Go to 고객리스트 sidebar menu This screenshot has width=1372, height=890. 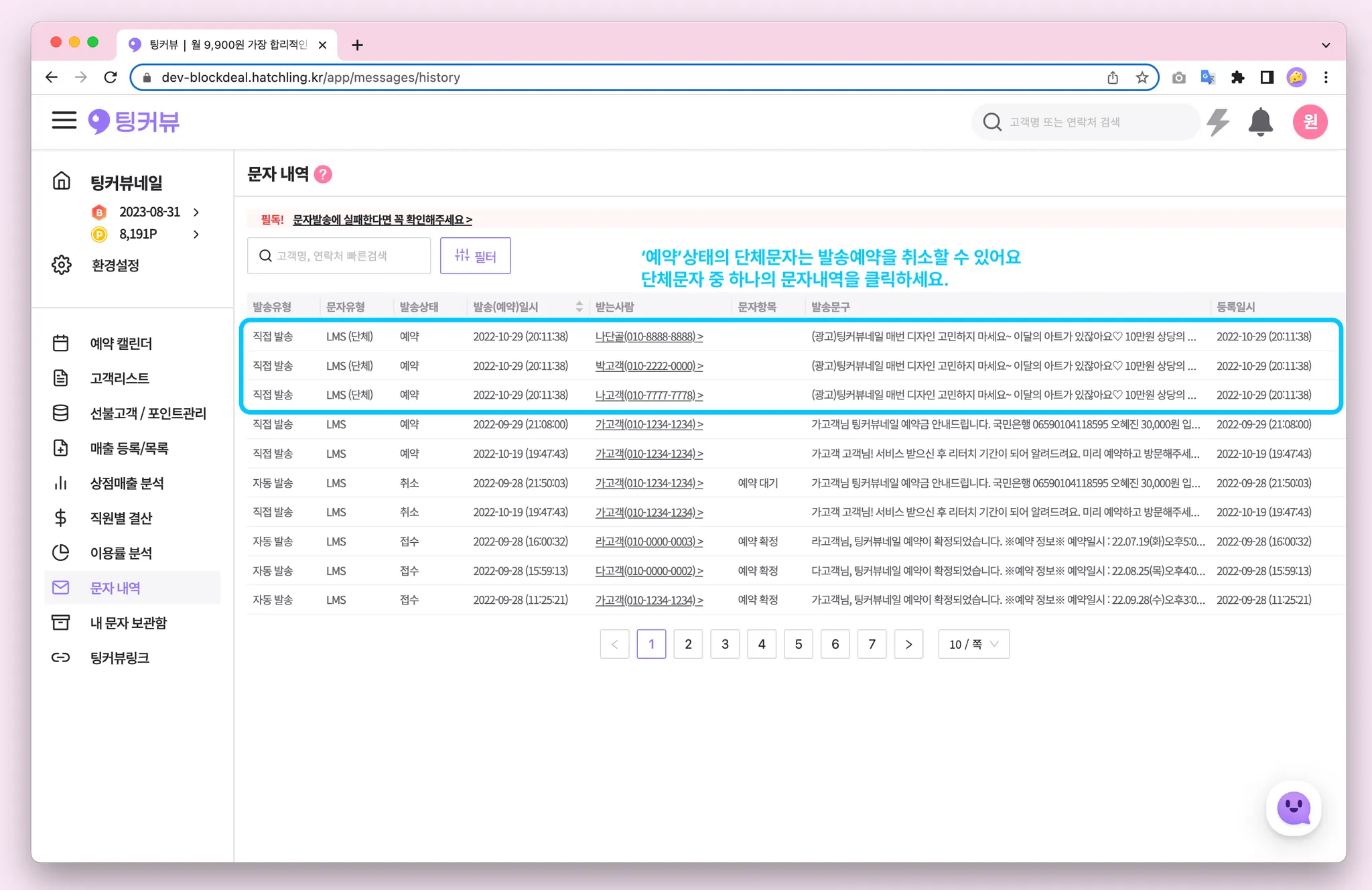119,378
